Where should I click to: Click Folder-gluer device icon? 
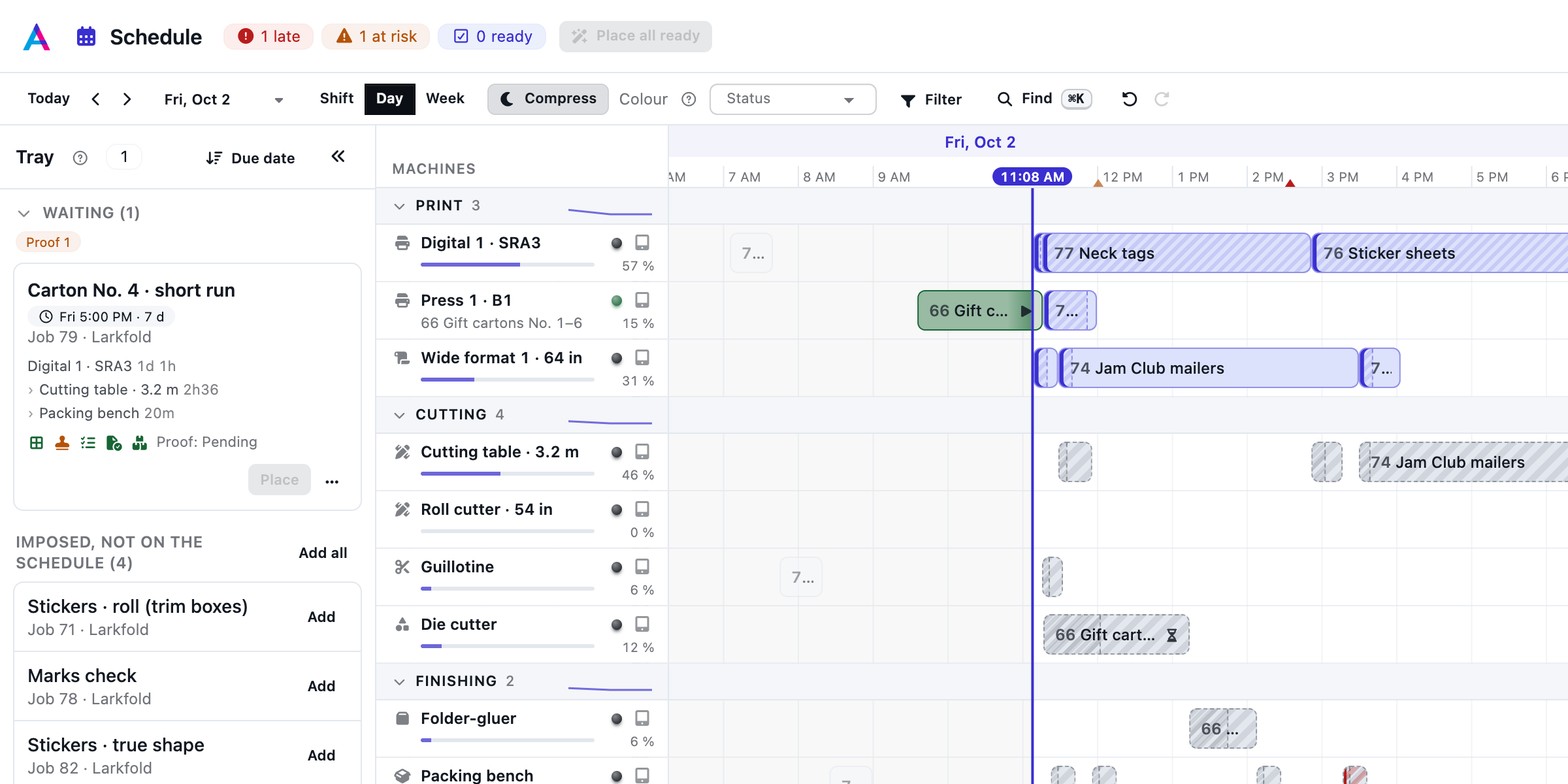tap(642, 719)
